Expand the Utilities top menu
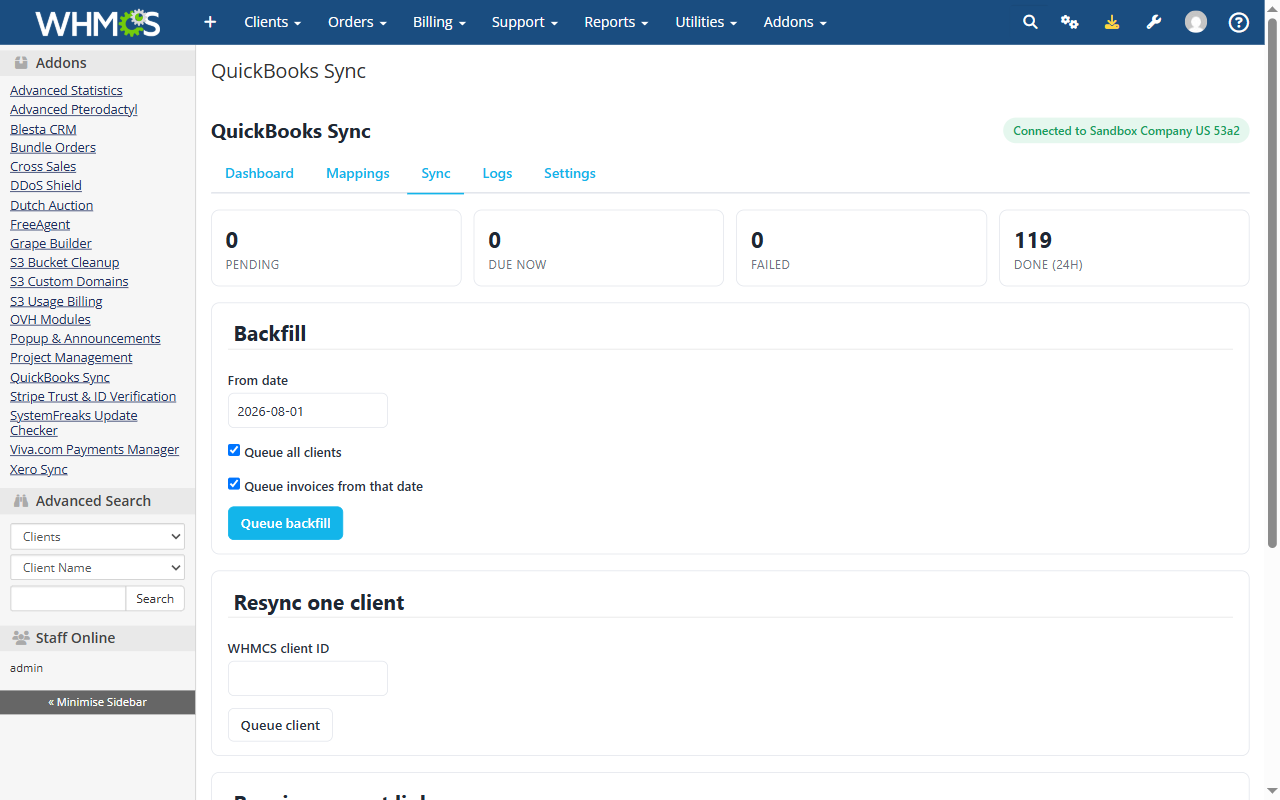1280x800 pixels. point(706,22)
